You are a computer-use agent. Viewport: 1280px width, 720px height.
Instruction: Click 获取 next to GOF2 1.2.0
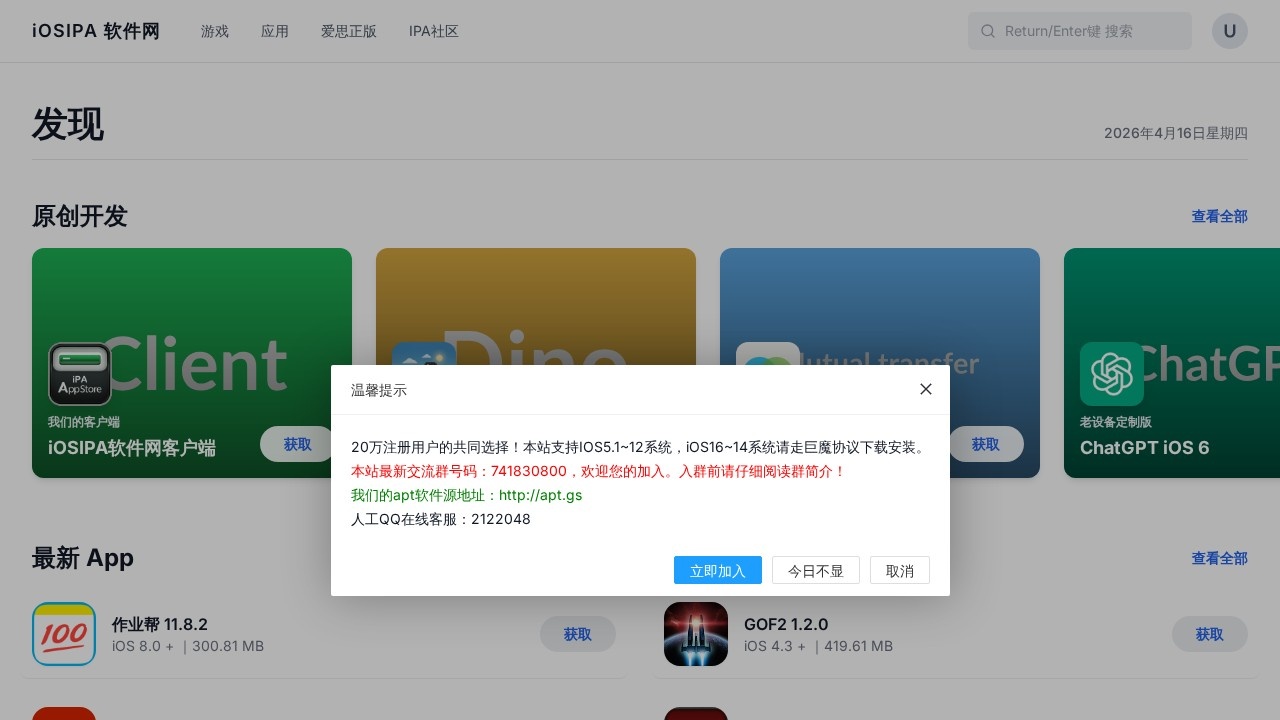click(x=1210, y=634)
